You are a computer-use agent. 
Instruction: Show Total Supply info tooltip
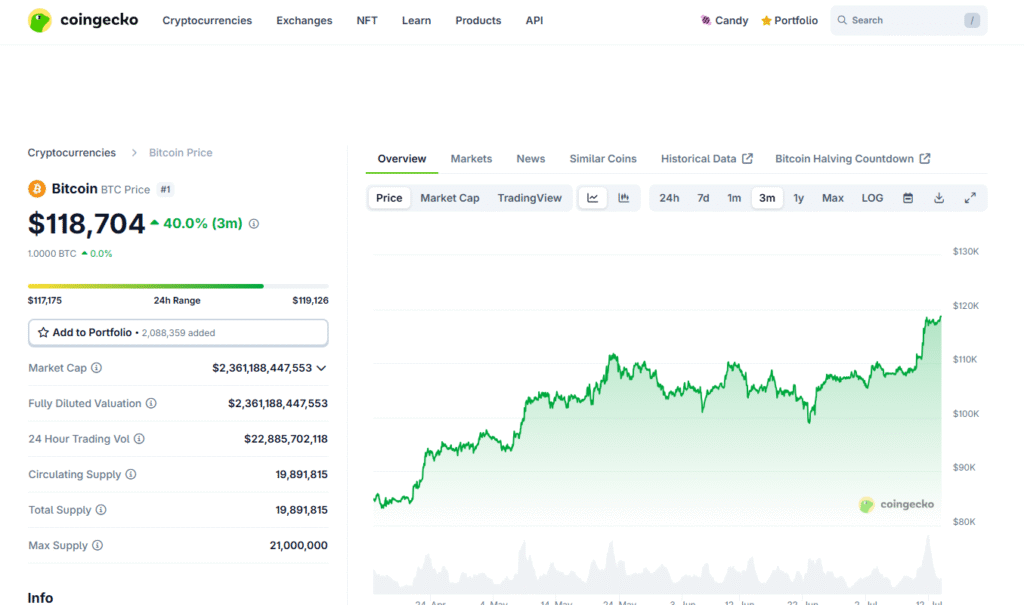(101, 510)
